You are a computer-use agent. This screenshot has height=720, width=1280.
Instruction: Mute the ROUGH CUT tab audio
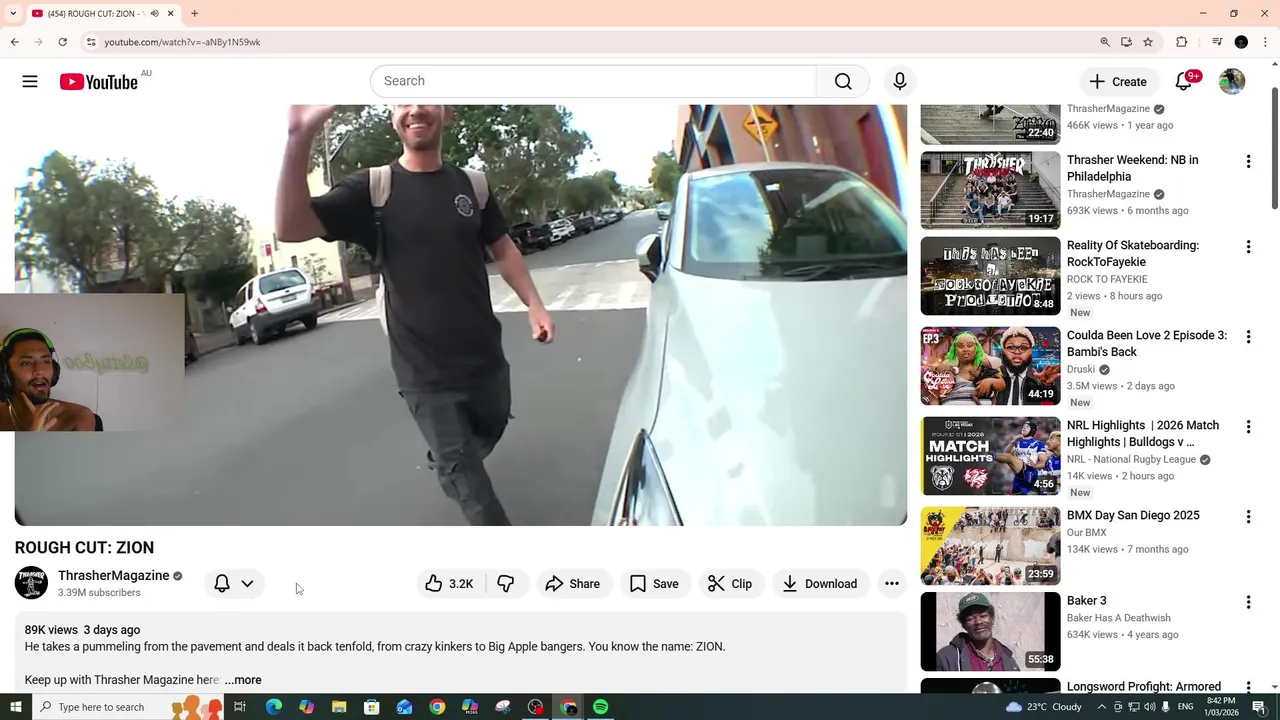154,14
